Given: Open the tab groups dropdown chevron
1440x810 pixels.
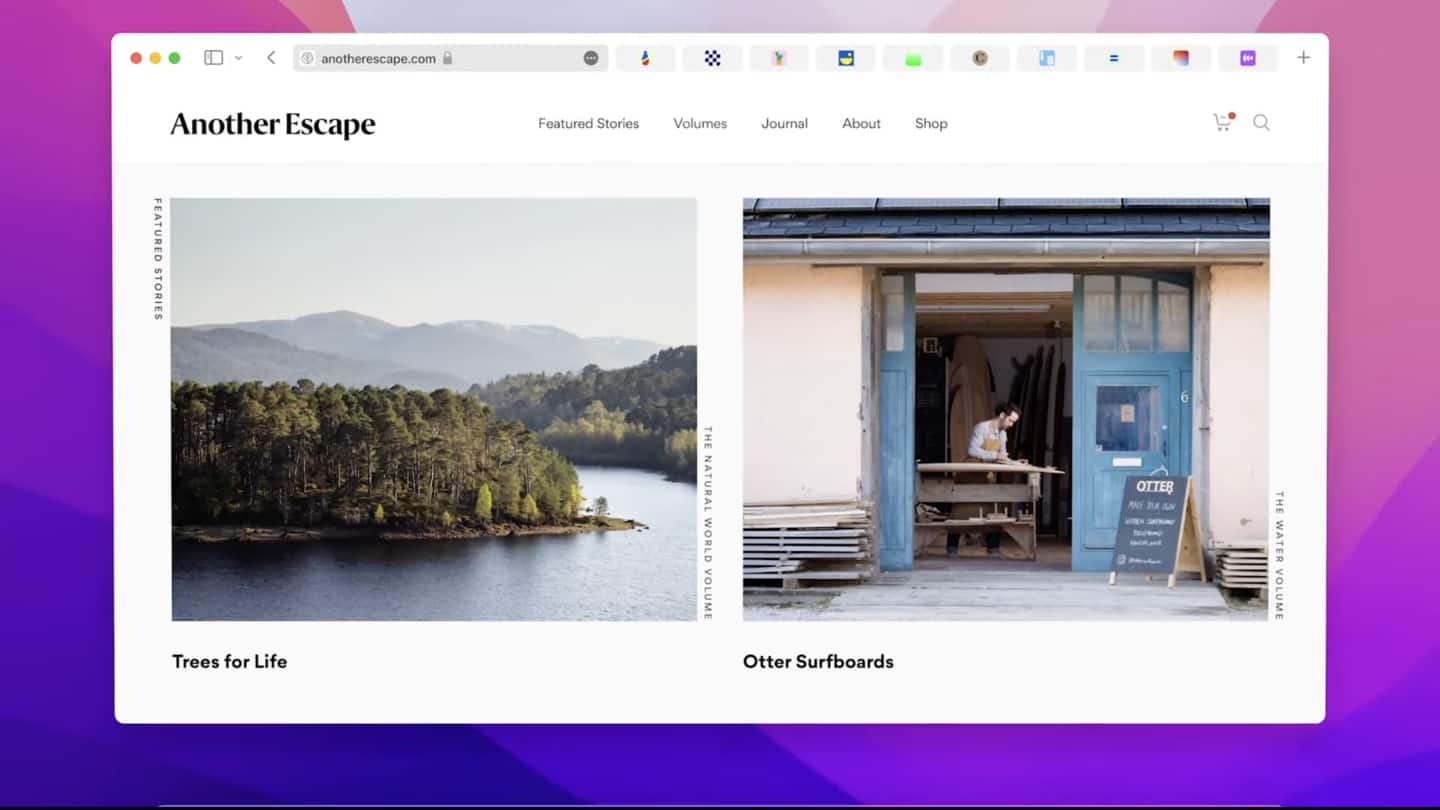Looking at the screenshot, I should point(238,58).
